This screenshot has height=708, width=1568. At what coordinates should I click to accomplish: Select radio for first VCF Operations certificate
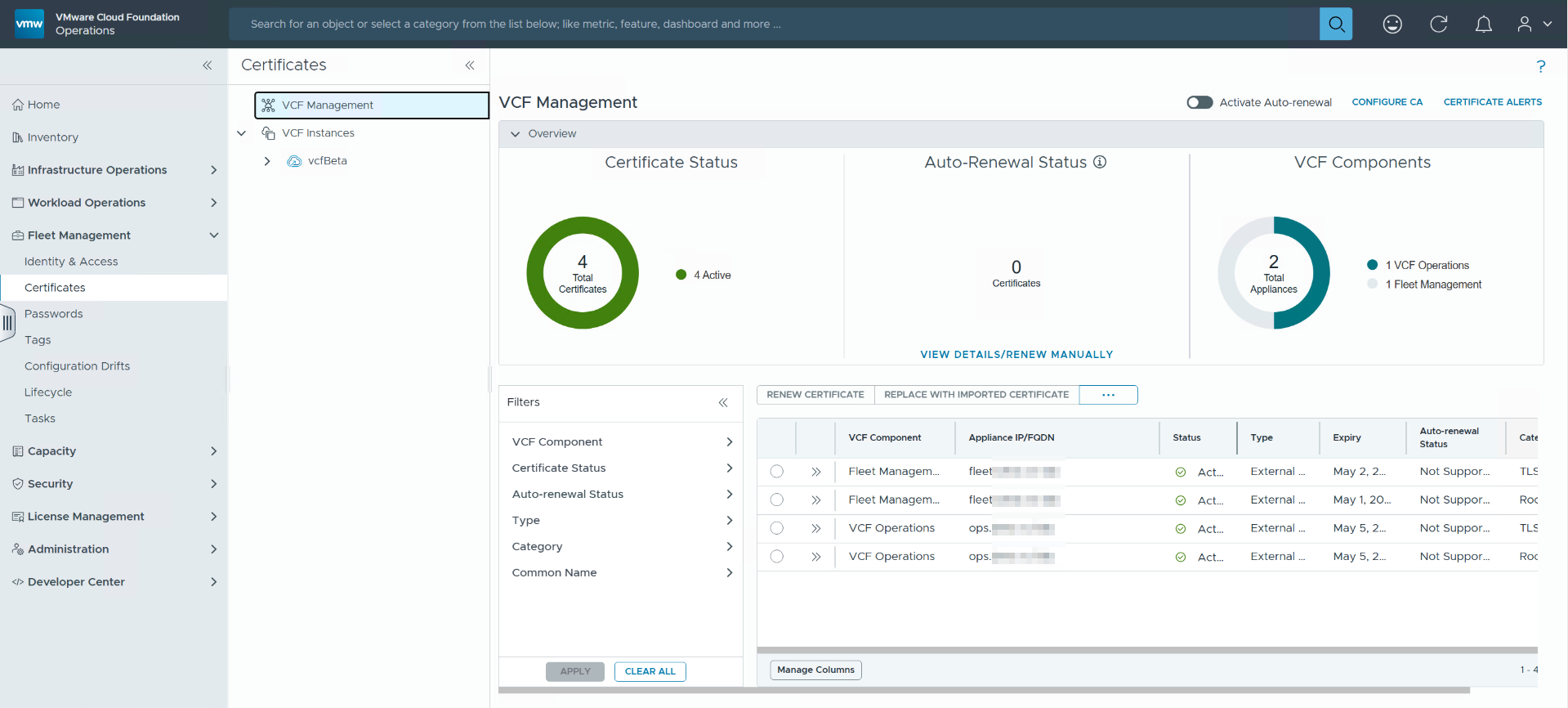(777, 528)
